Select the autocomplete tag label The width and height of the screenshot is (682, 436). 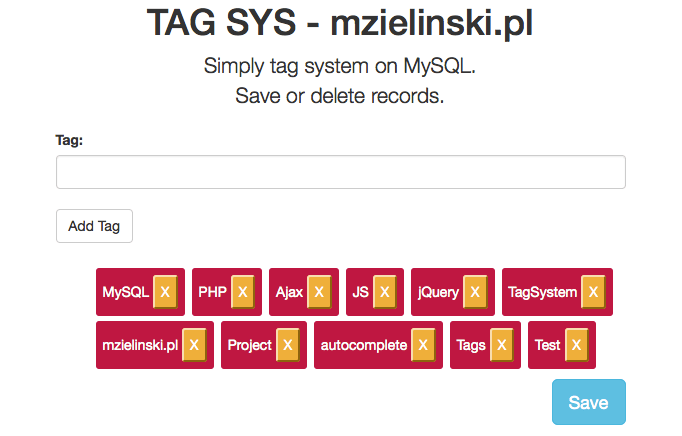click(x=364, y=345)
